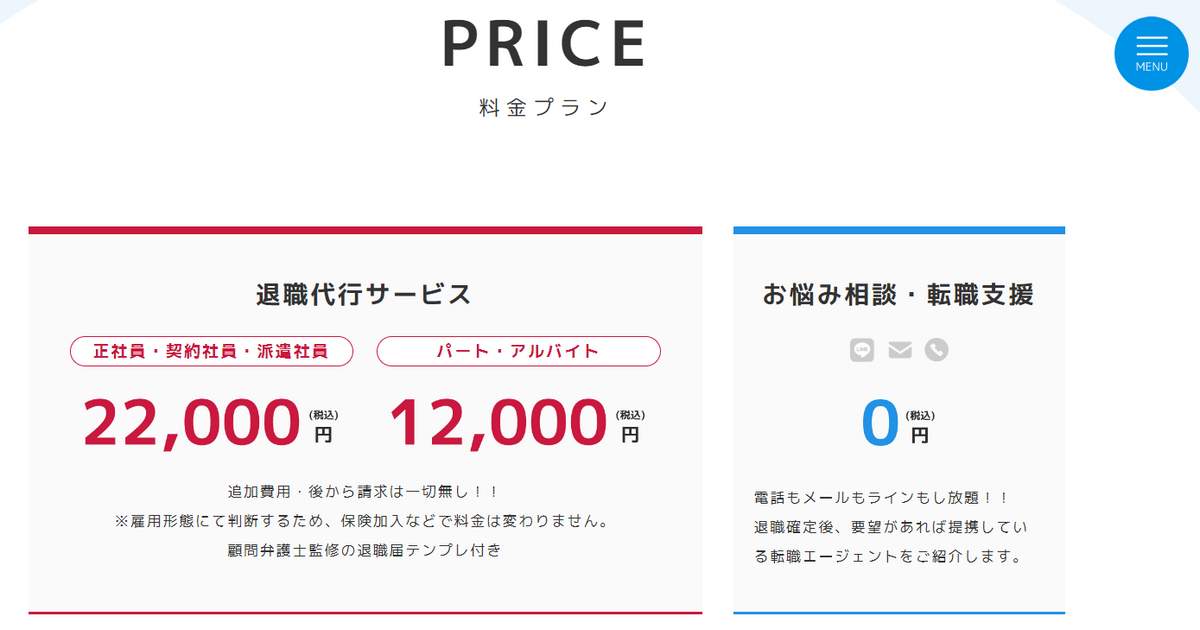This screenshot has height=630, width=1200.
Task: Click the 顧問弁護士監修の退職届テンプレ付き text
Action: click(365, 549)
